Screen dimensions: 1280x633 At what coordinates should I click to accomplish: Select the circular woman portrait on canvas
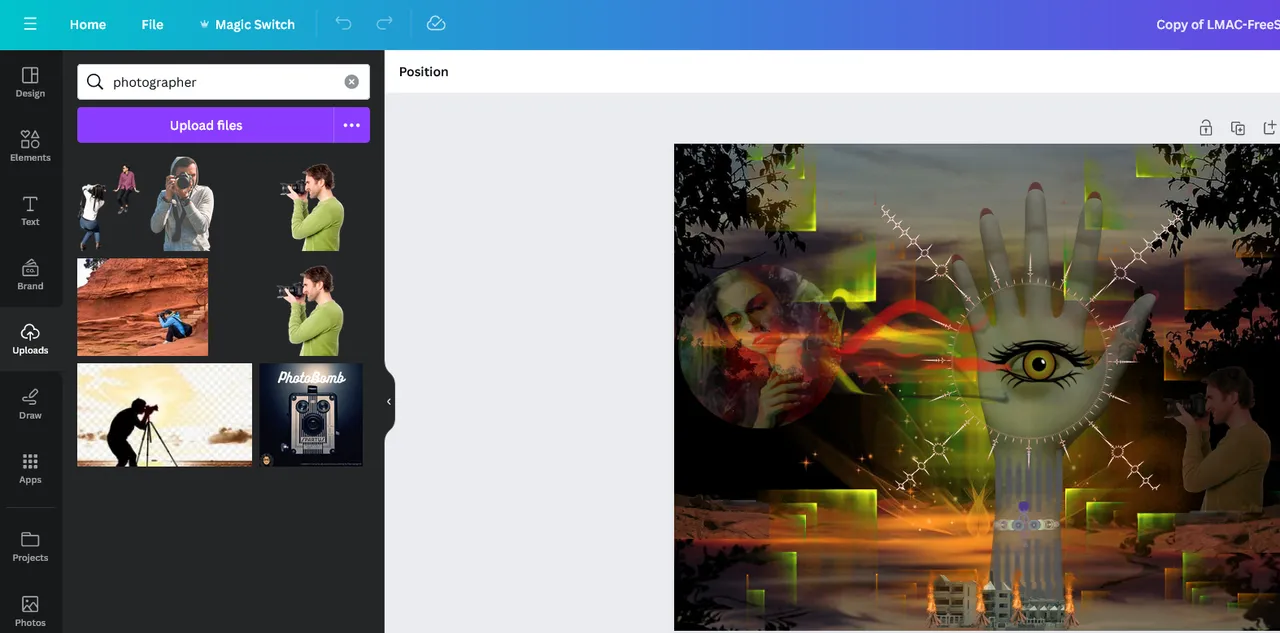point(758,347)
